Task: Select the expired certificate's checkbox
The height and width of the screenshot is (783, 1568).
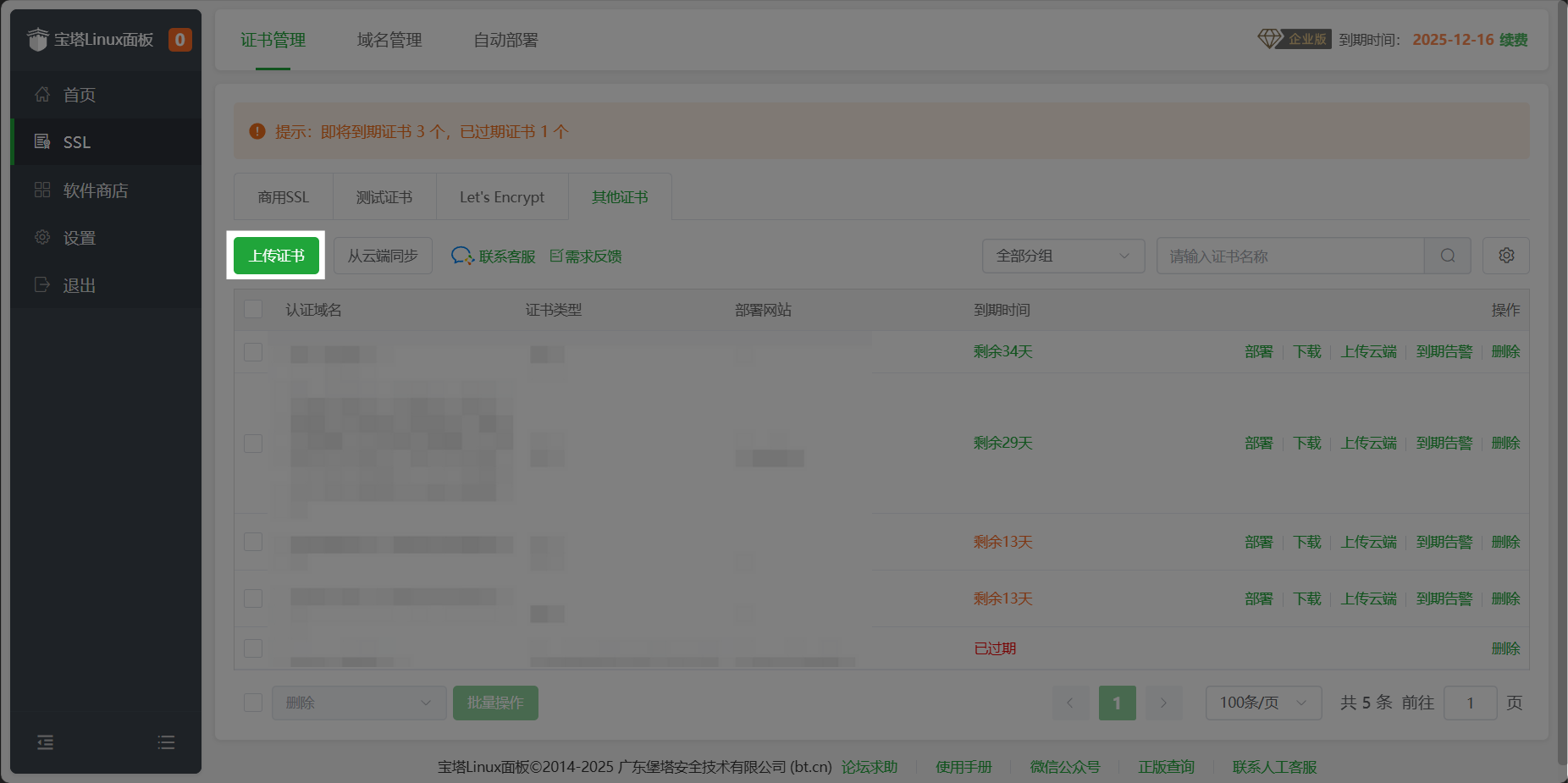Action: point(252,648)
